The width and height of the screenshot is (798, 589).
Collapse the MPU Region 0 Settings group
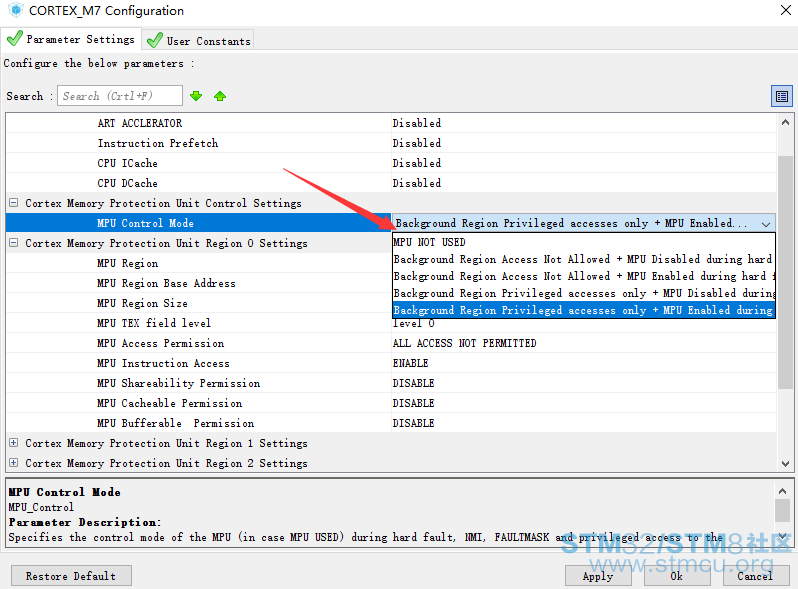coord(14,243)
